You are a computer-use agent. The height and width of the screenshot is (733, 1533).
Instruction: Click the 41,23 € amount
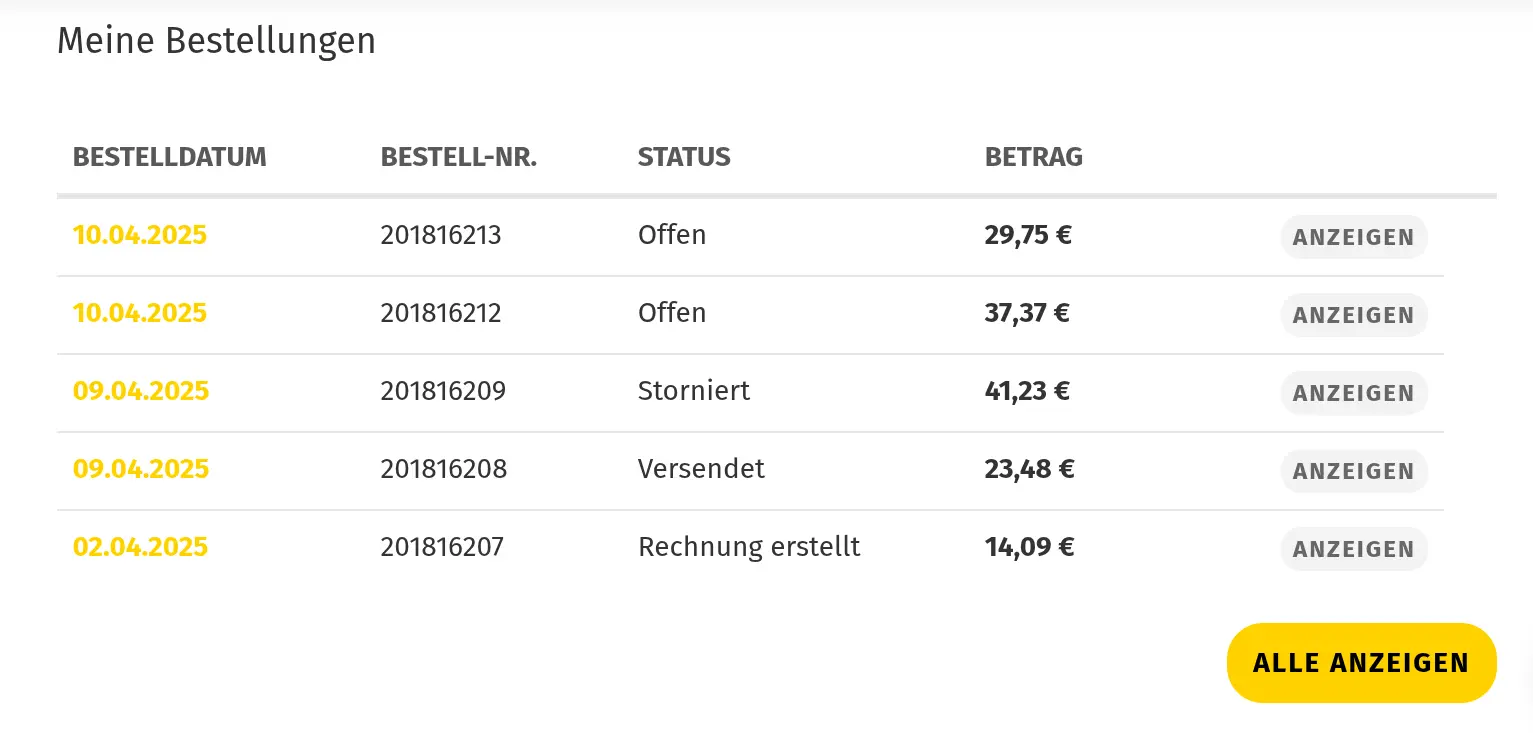(x=1027, y=391)
